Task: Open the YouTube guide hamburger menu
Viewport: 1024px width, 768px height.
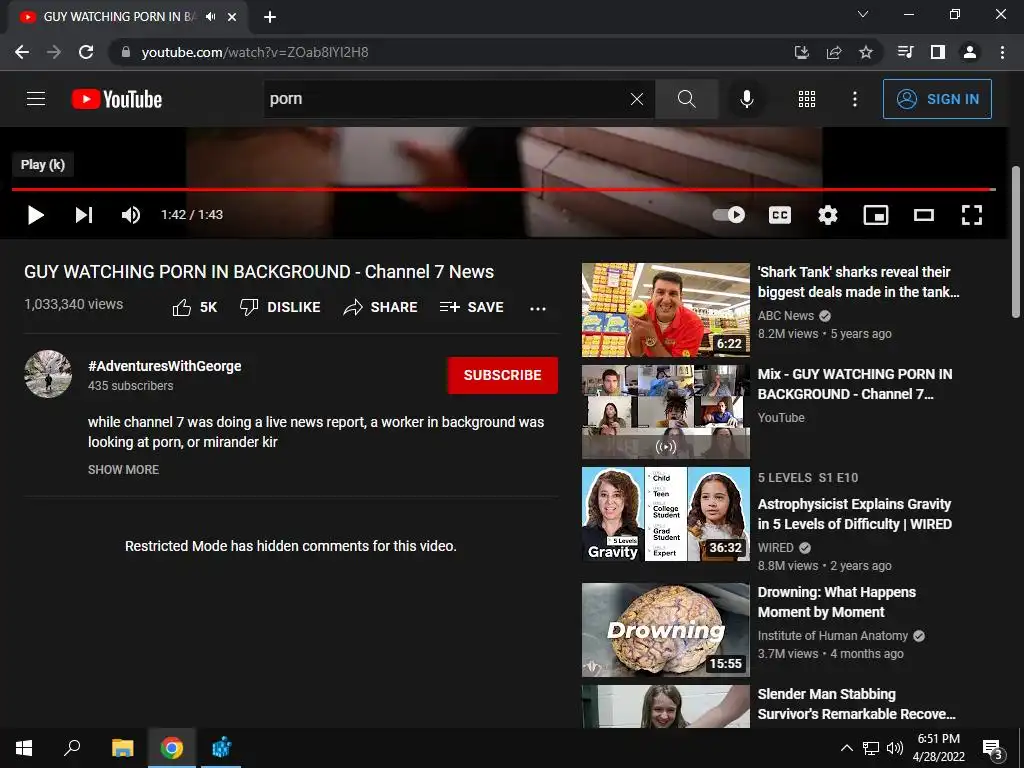Action: pyautogui.click(x=36, y=99)
